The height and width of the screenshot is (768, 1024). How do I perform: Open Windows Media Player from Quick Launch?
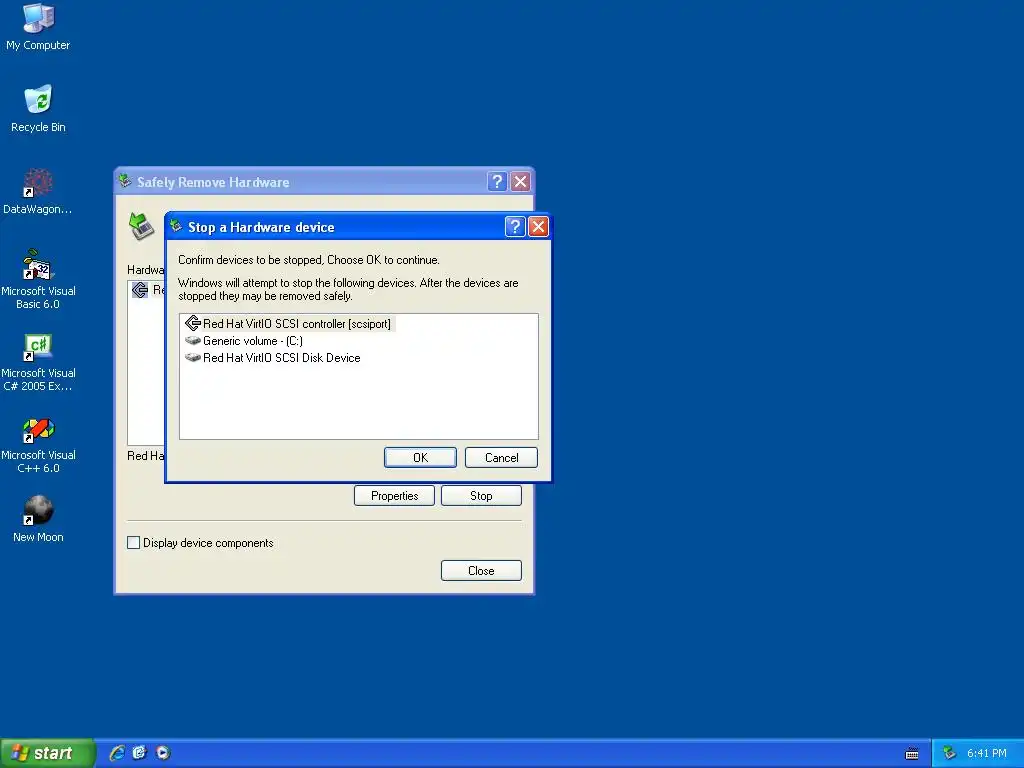tap(163, 753)
